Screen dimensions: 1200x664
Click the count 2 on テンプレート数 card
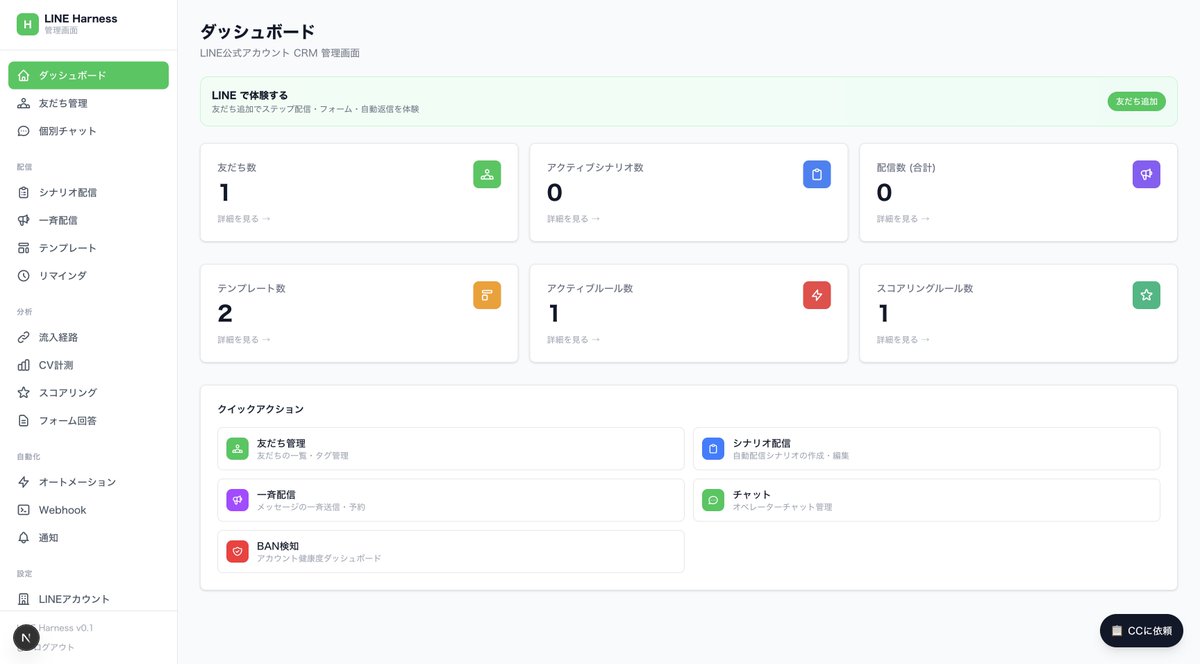coord(225,313)
